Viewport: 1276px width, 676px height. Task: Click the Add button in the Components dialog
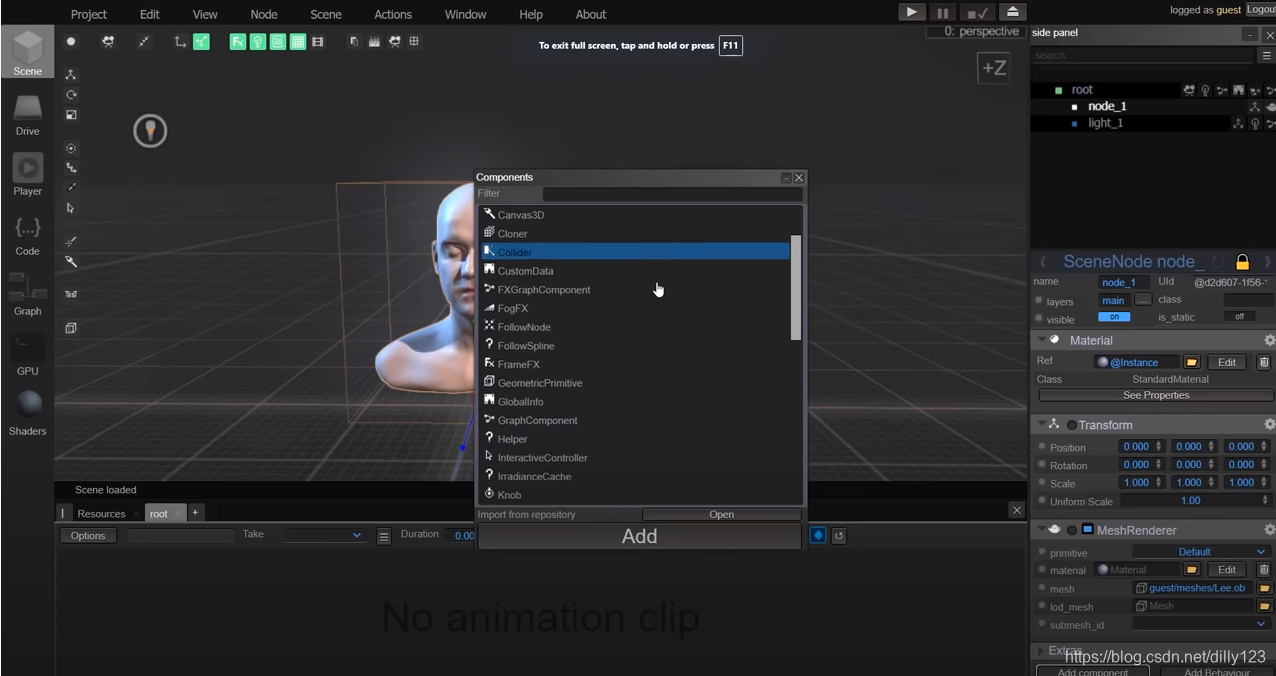pos(639,536)
